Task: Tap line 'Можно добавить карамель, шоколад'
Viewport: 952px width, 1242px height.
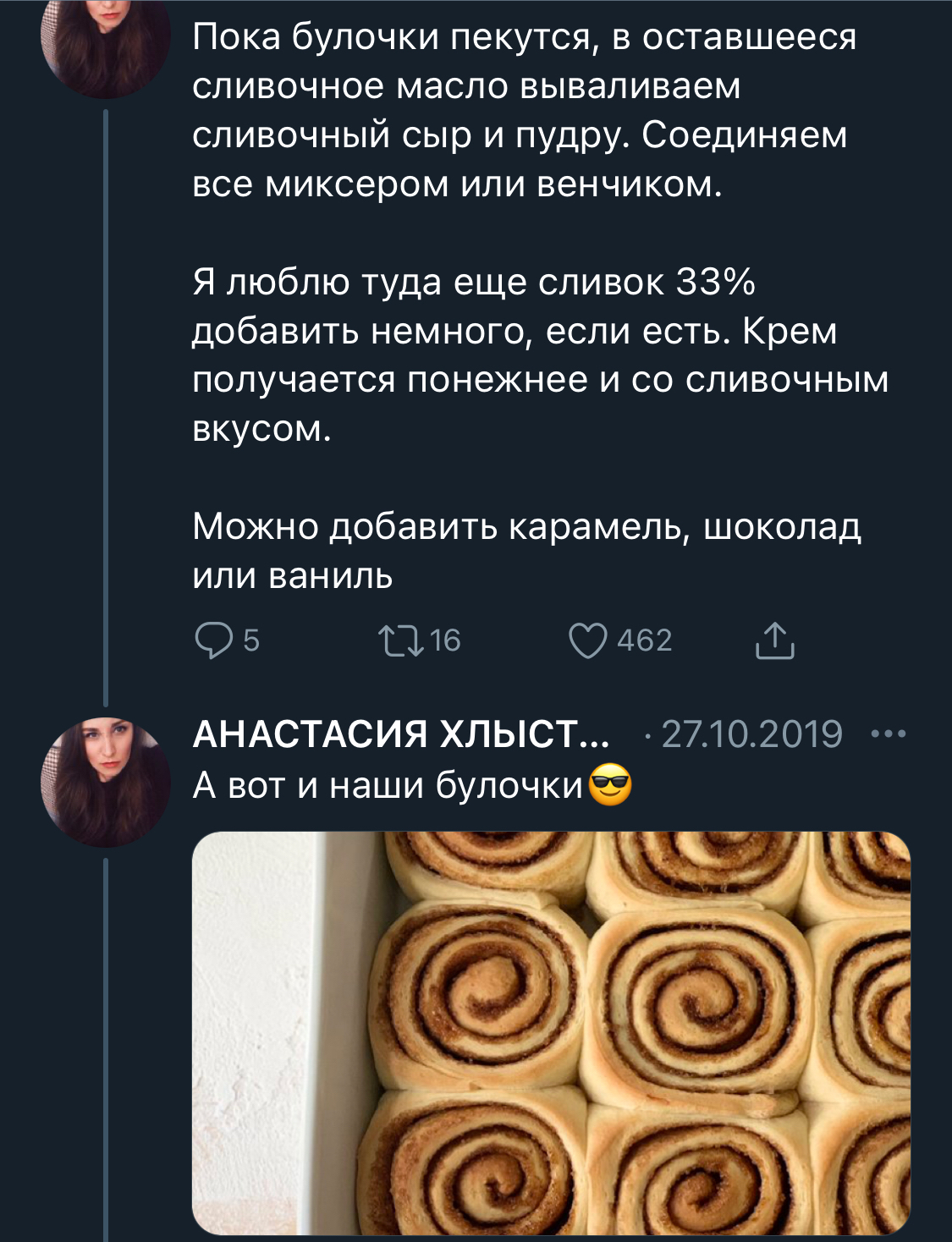Action: point(526,527)
